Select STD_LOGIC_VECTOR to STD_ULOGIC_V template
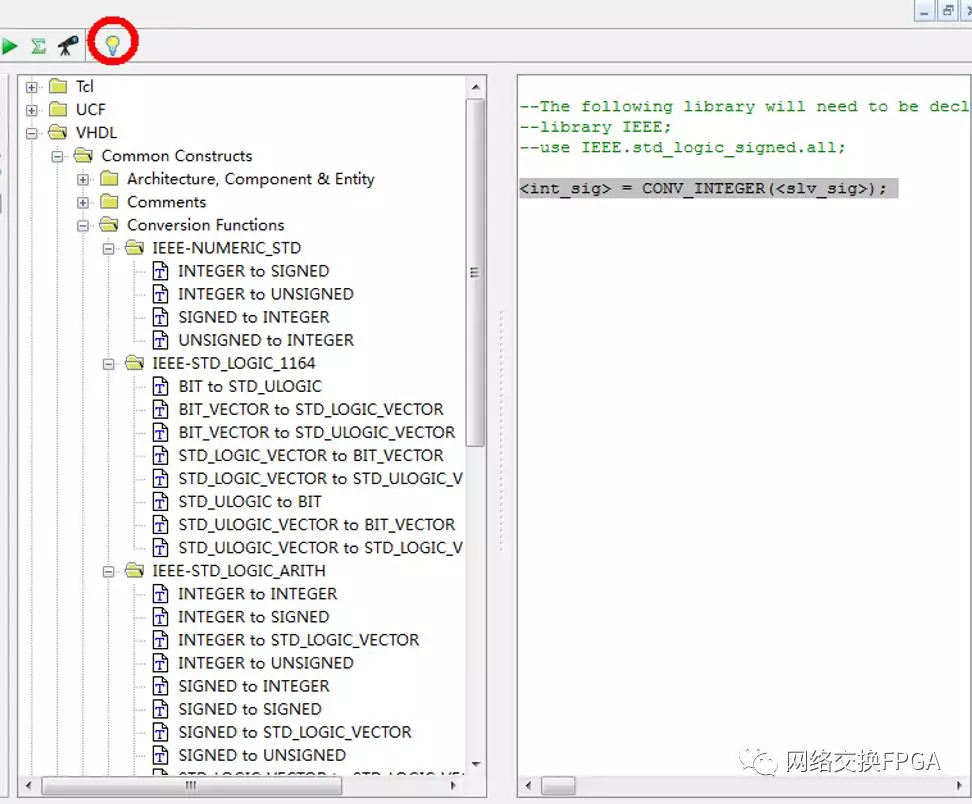Image resolution: width=972 pixels, height=804 pixels. 320,479
